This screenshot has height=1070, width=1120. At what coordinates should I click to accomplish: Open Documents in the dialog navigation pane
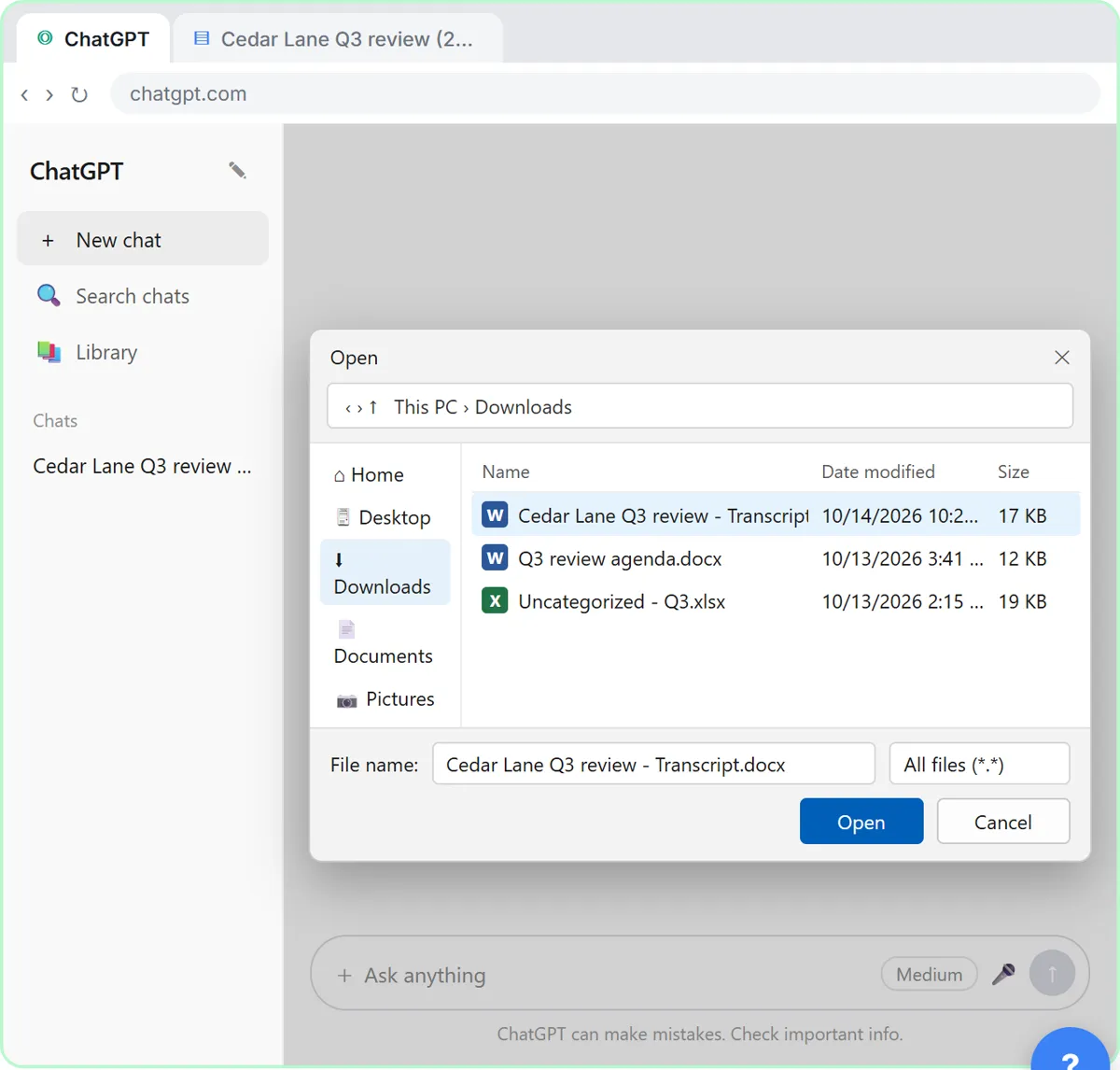point(385,642)
